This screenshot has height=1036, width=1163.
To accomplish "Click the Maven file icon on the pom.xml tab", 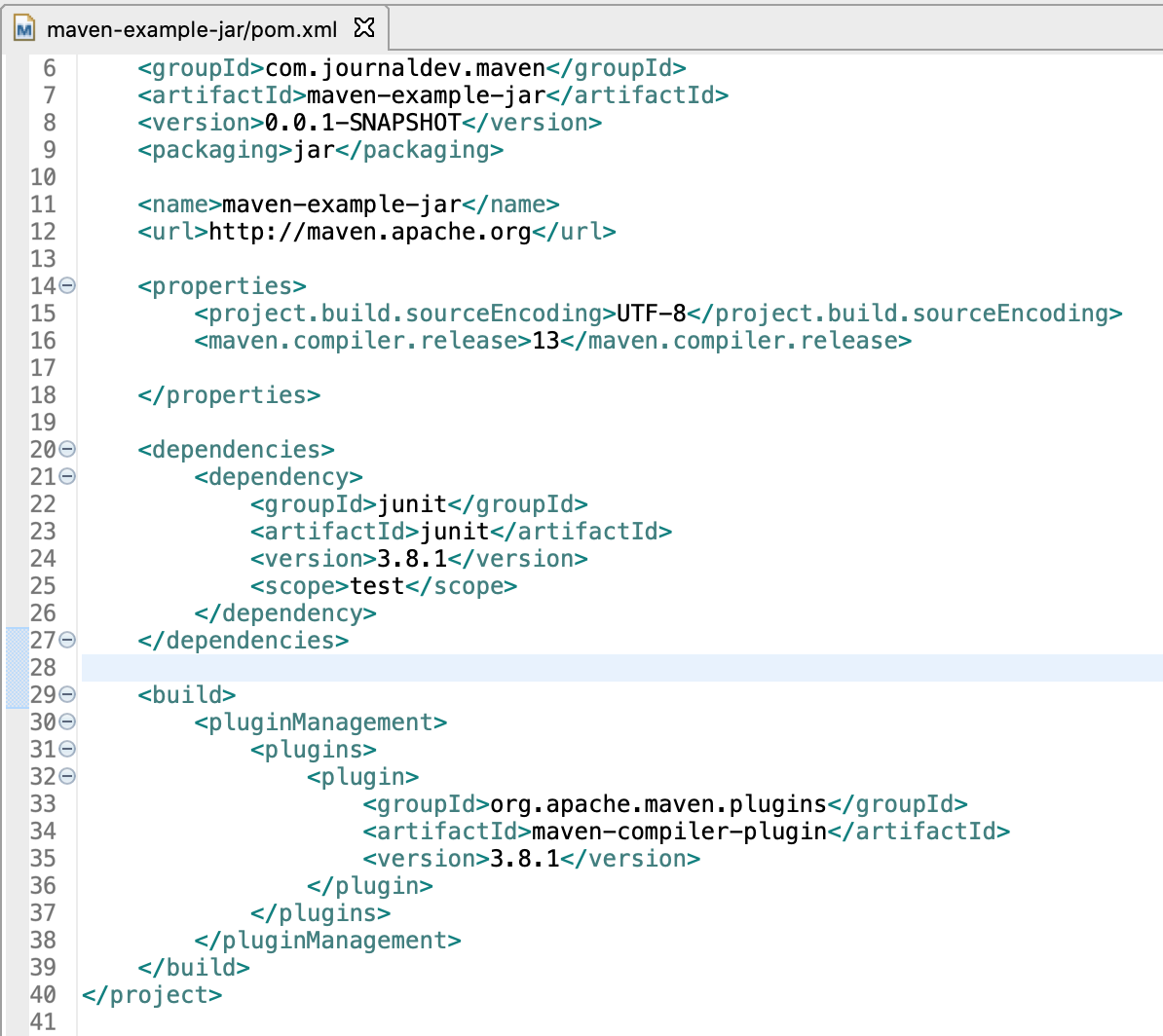I will point(24,29).
